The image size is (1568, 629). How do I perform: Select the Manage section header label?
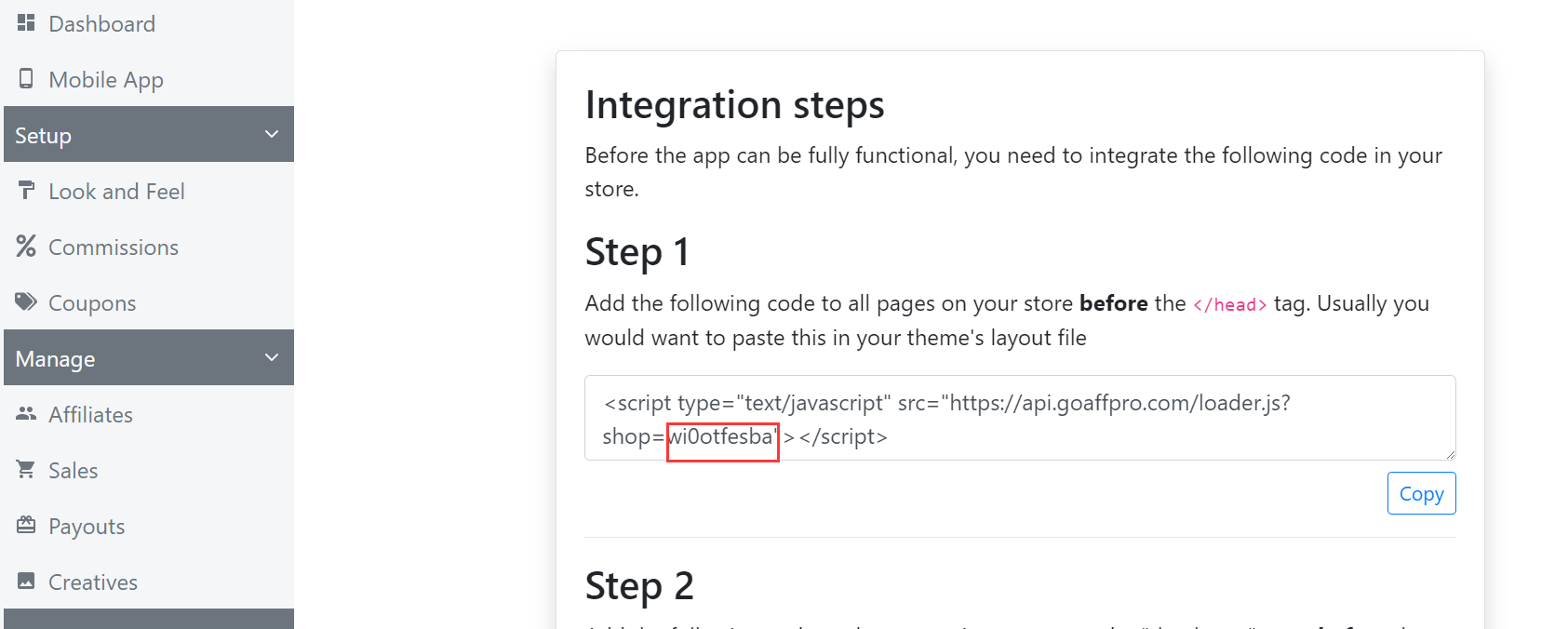(56, 359)
